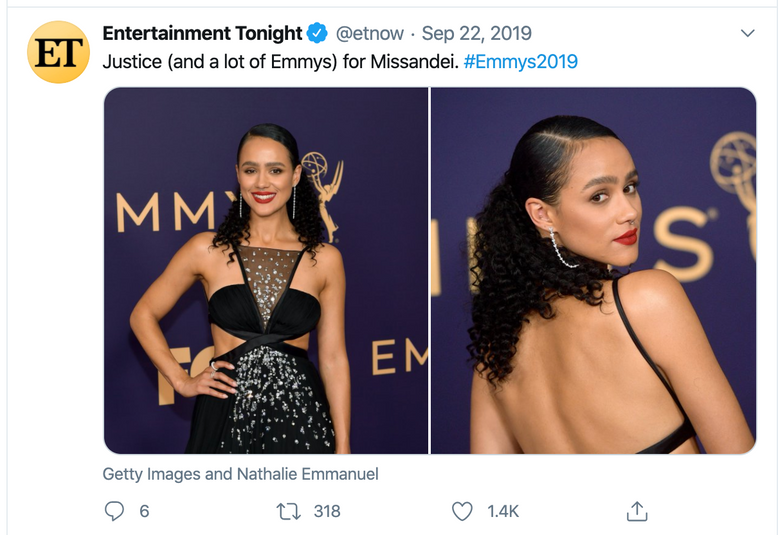The height and width of the screenshot is (535, 778).
Task: Like the tweet with the heart icon
Action: point(461,511)
